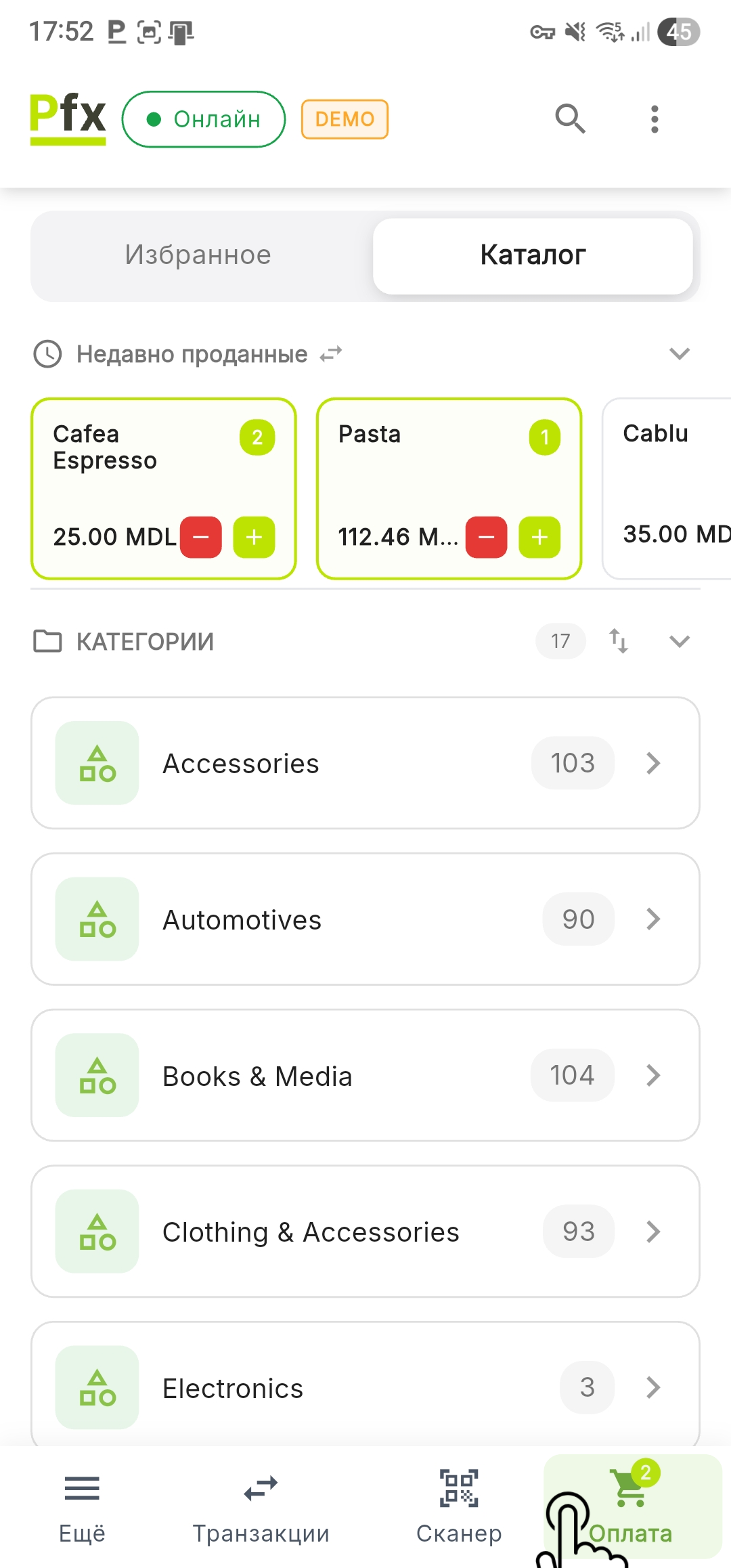Screen dimensions: 731x1568
Task: Switch to the Избранное tab
Action: pos(198,255)
